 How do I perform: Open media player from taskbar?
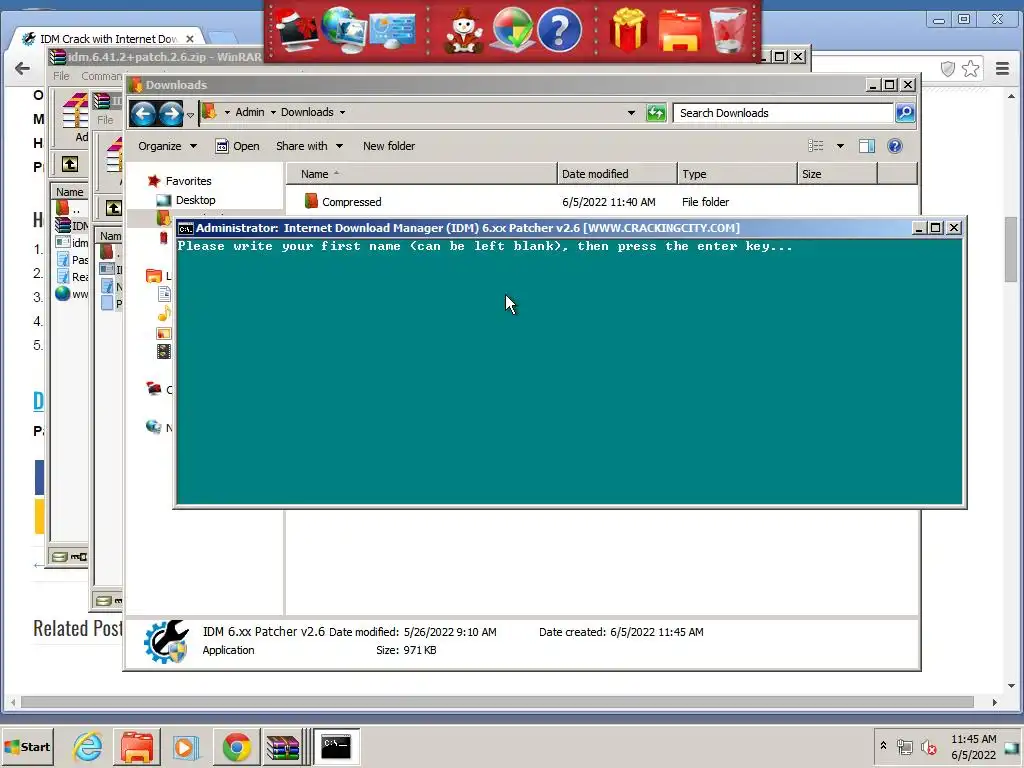coord(185,746)
